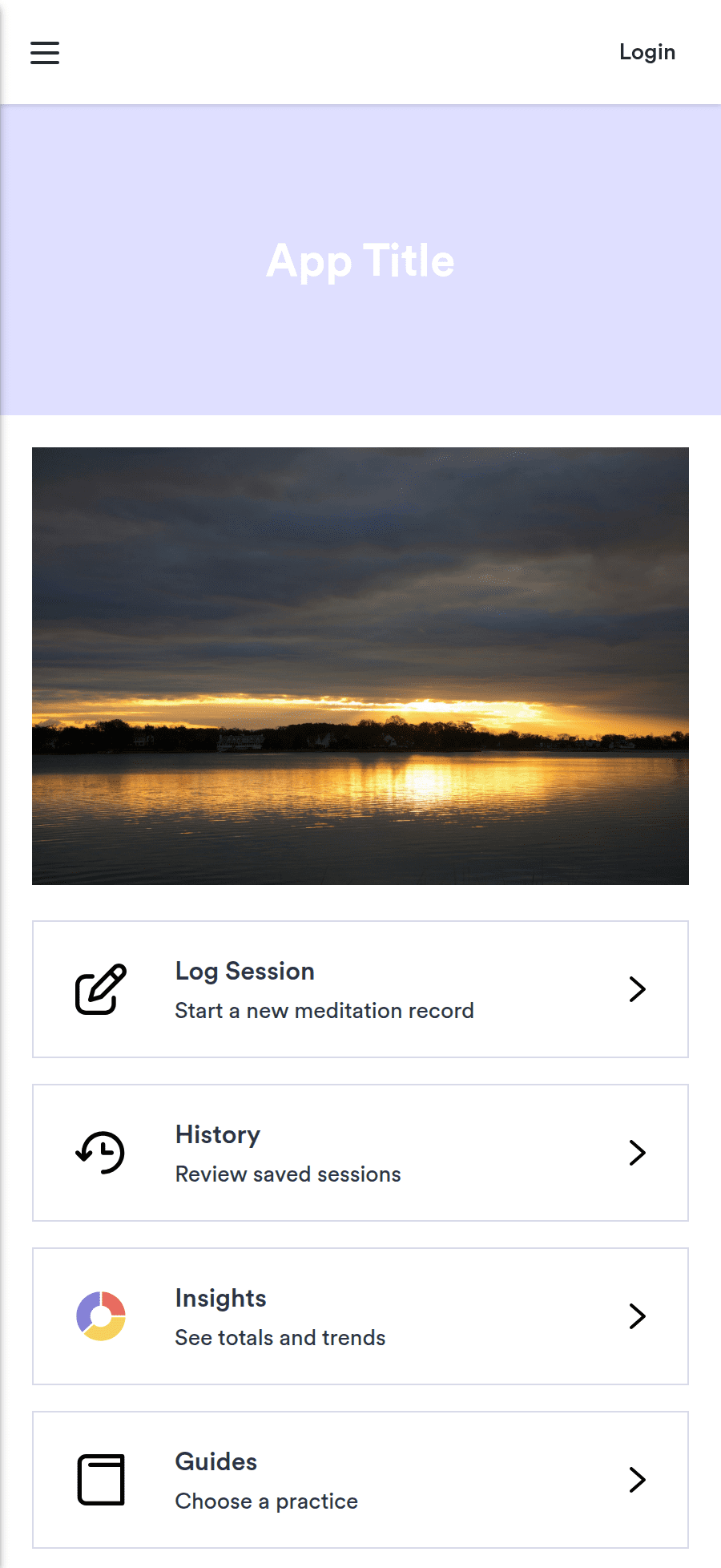The width and height of the screenshot is (721, 1568).
Task: Expand the Guides chevron arrow
Action: [x=638, y=1480]
